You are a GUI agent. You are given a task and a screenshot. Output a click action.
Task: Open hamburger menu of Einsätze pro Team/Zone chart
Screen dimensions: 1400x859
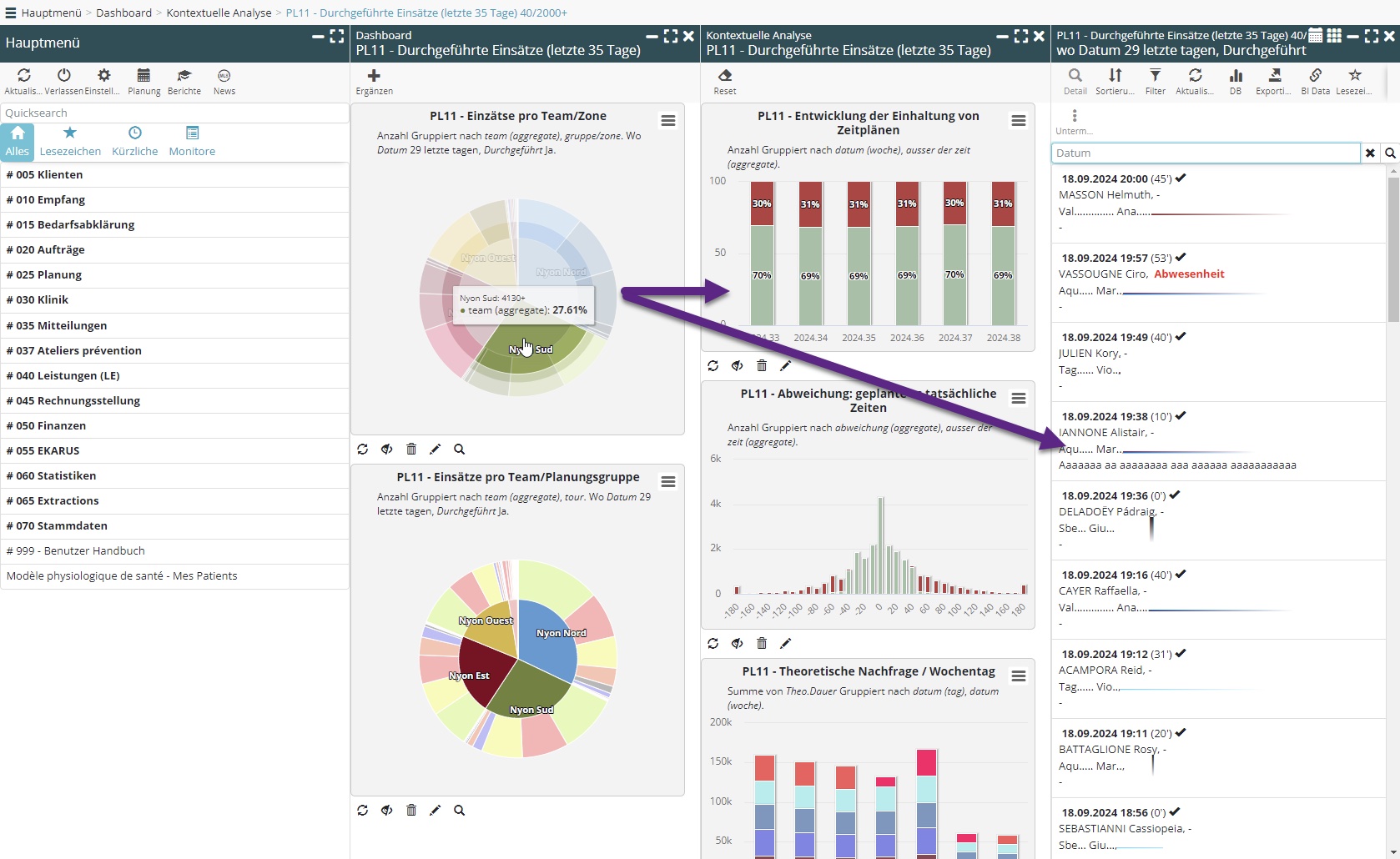pos(668,121)
